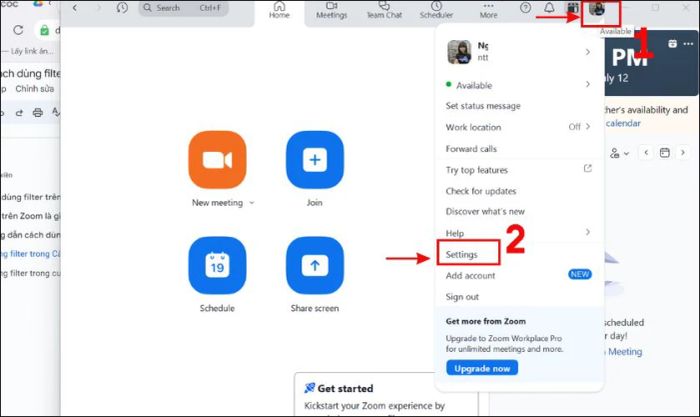
Task: Click the help question mark icon
Action: 526,9
